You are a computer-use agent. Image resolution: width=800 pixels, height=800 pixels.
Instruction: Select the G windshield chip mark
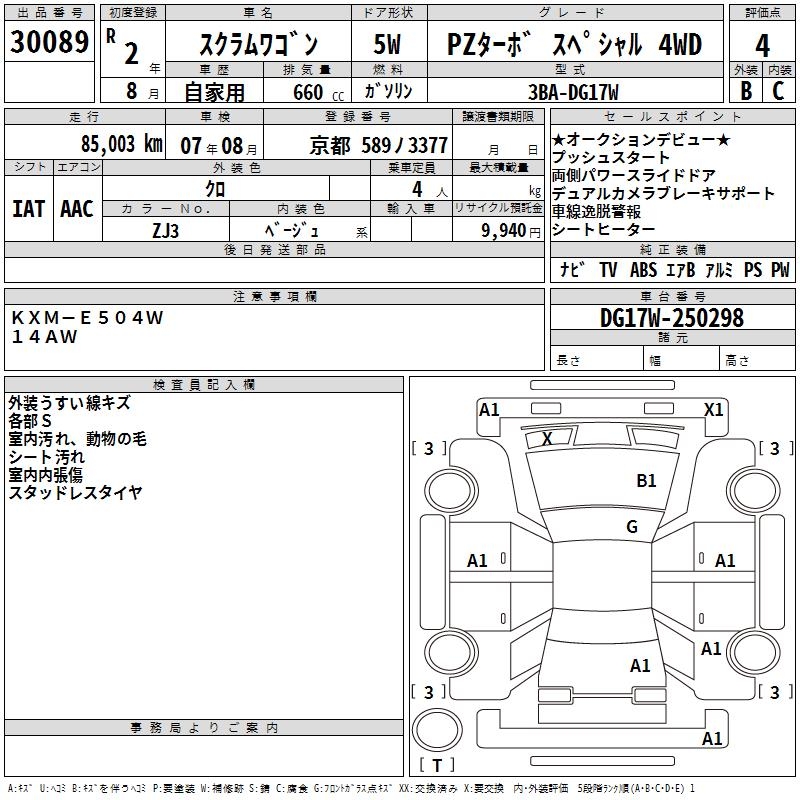point(632,527)
